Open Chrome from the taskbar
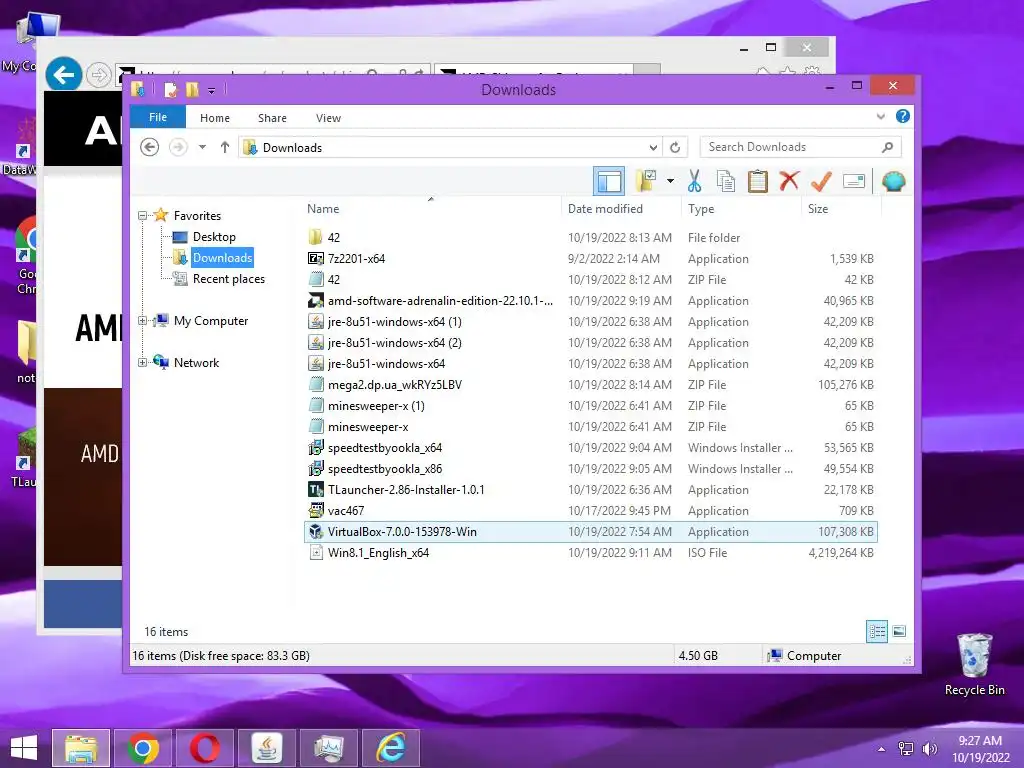The width and height of the screenshot is (1024, 768). click(x=143, y=748)
